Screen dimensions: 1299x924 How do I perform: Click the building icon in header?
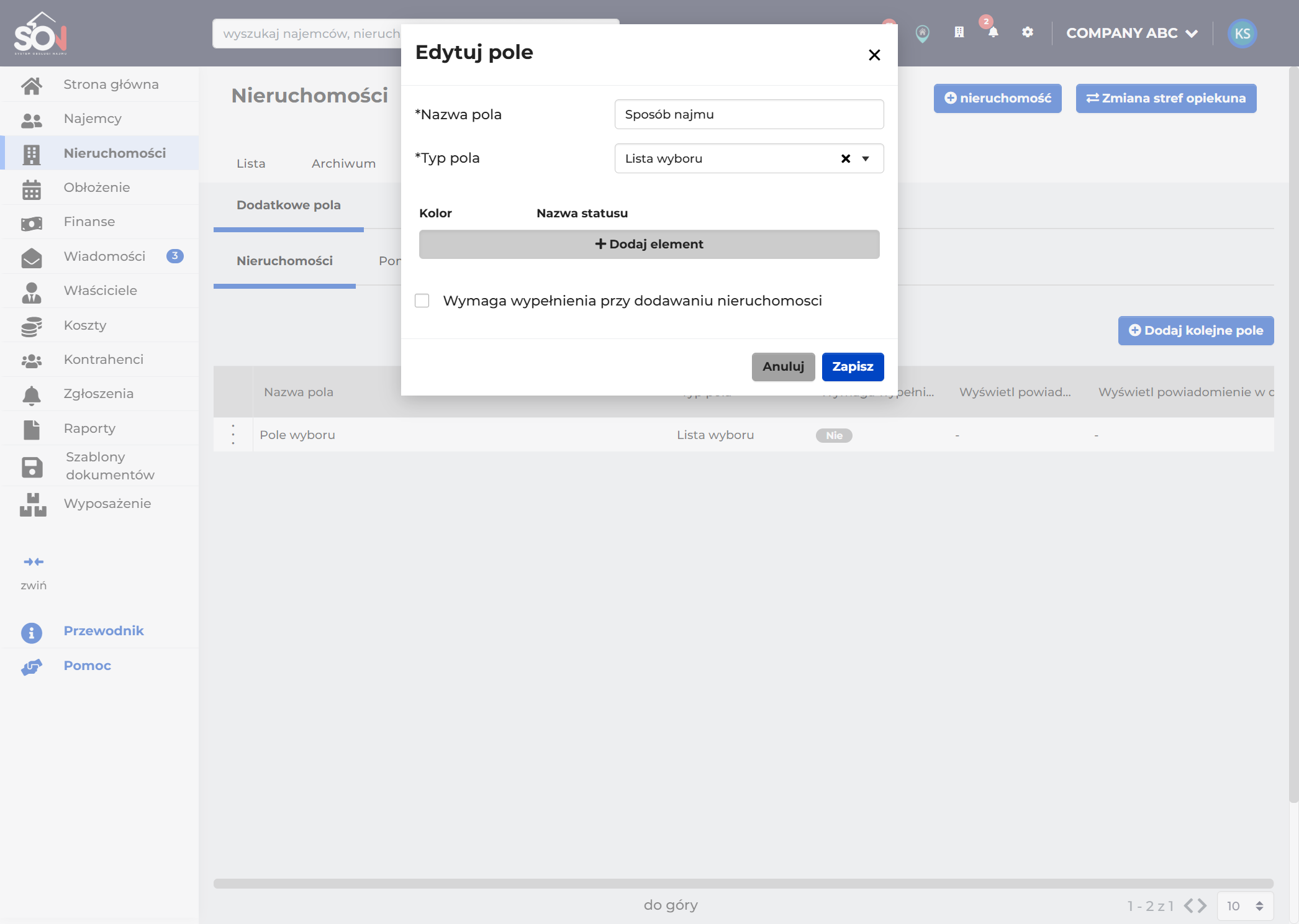(x=959, y=32)
